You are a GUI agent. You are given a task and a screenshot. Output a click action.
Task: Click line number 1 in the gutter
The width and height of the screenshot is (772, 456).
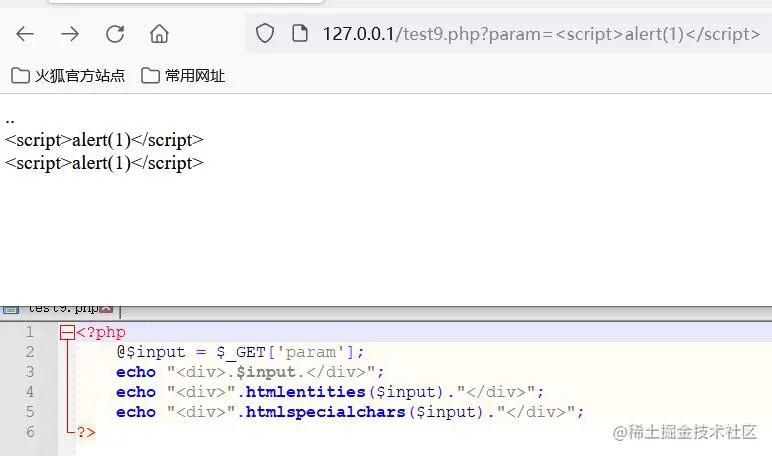click(30, 332)
